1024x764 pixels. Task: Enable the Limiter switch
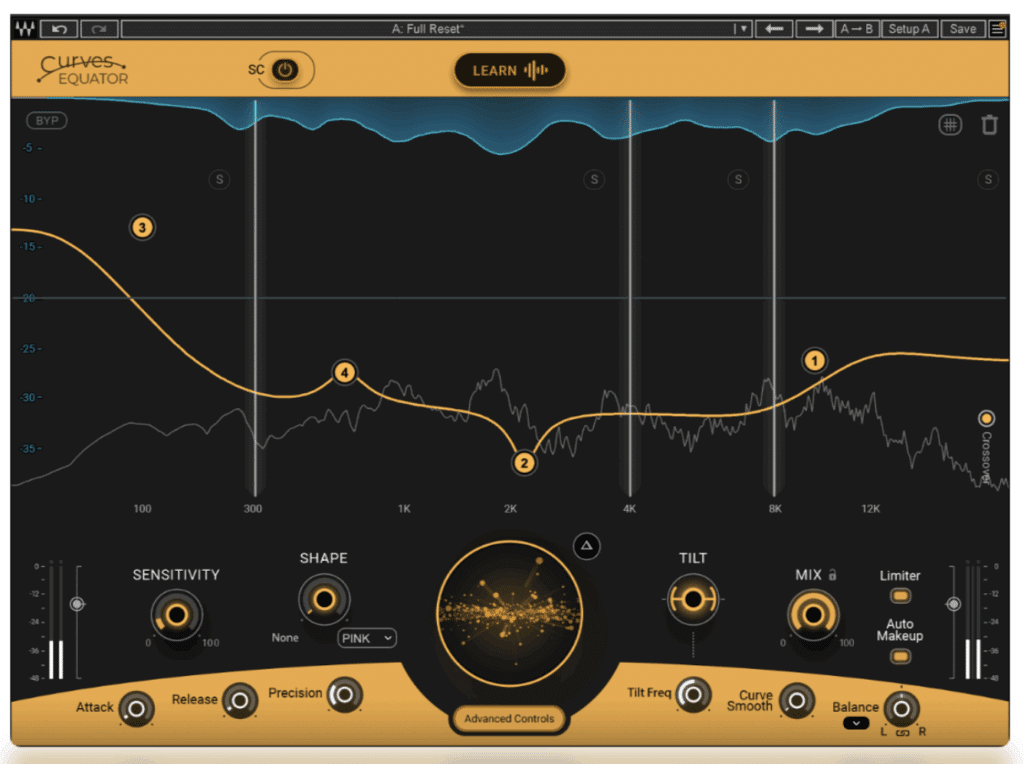[900, 596]
